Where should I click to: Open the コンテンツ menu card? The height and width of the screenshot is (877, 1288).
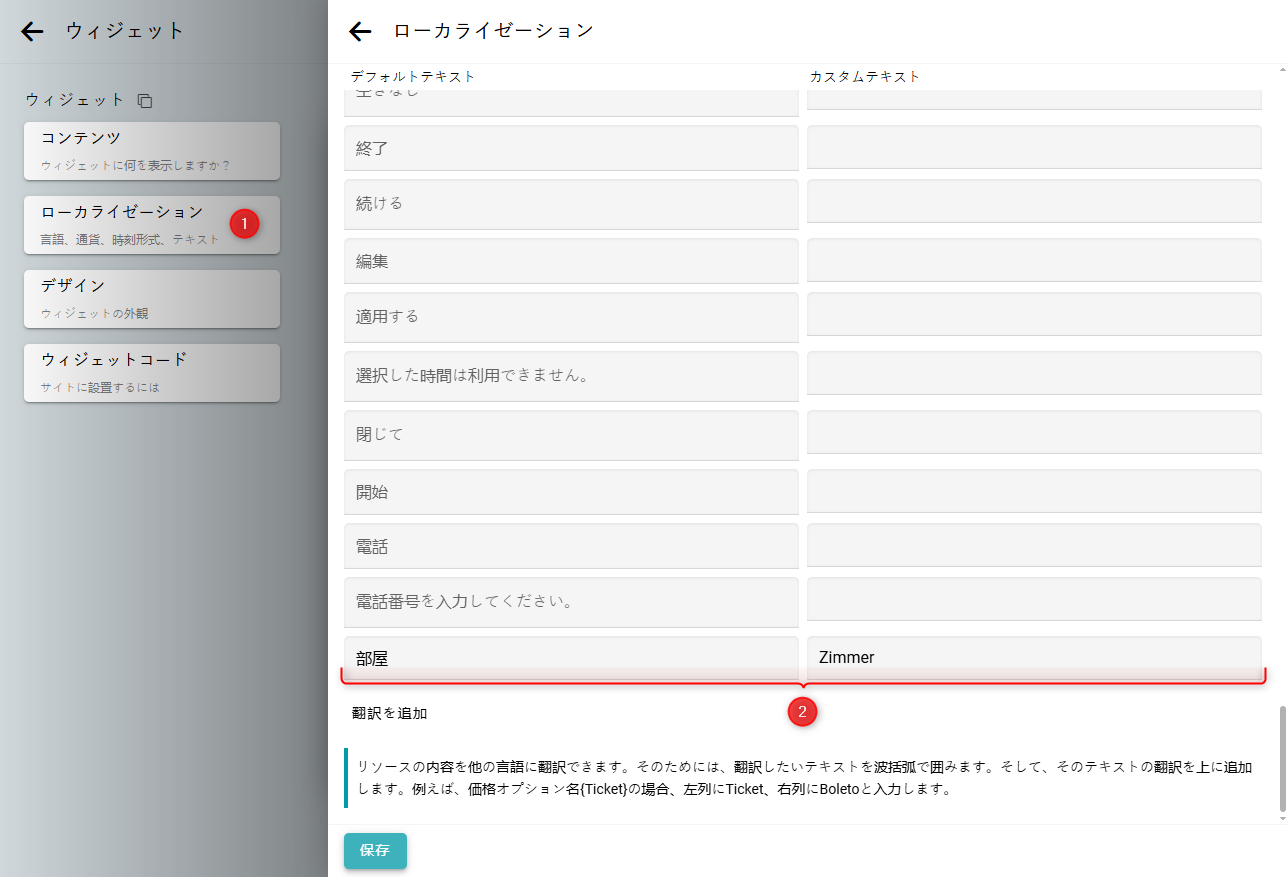click(x=152, y=150)
